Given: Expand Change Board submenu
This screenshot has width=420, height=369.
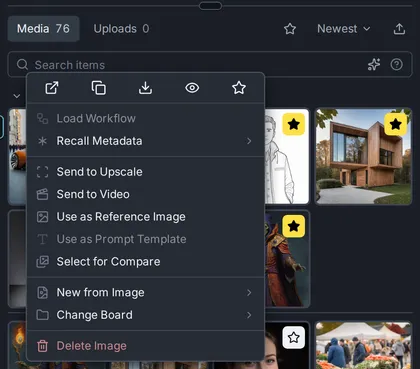Looking at the screenshot, I should point(145,315).
